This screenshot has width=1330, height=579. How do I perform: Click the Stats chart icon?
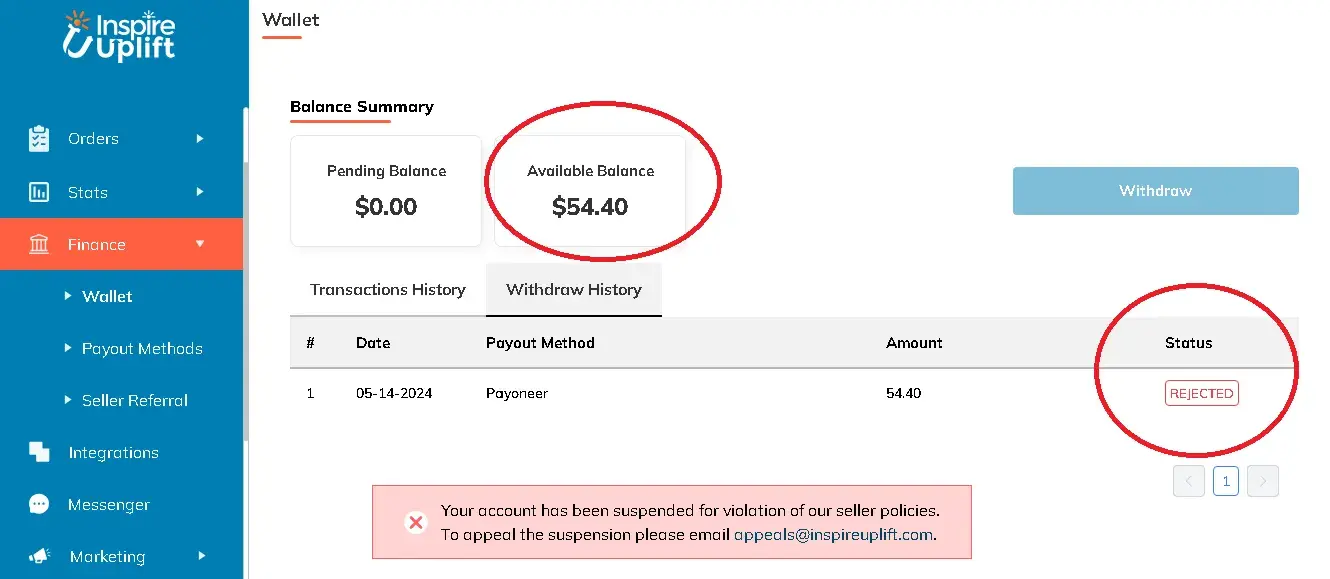coord(39,192)
